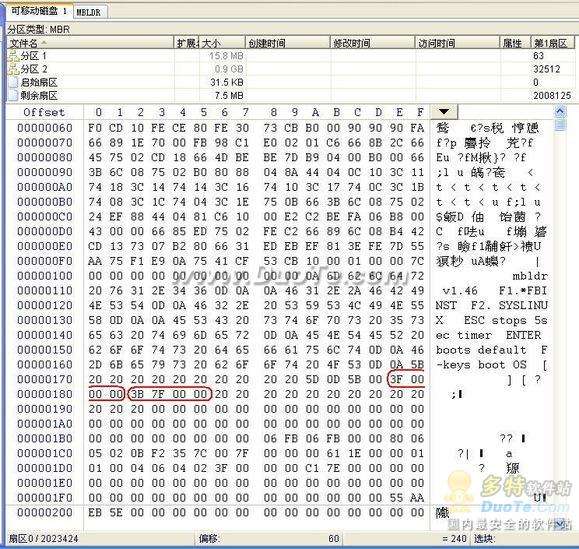Click the 55 AA signature bytes
Viewport: 579px width, 549px height.
coord(407,498)
